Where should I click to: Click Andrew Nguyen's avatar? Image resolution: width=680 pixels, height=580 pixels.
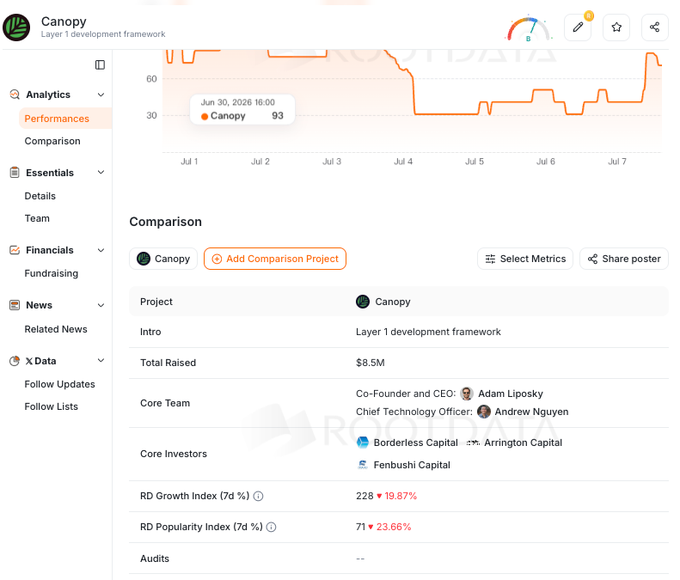click(484, 411)
